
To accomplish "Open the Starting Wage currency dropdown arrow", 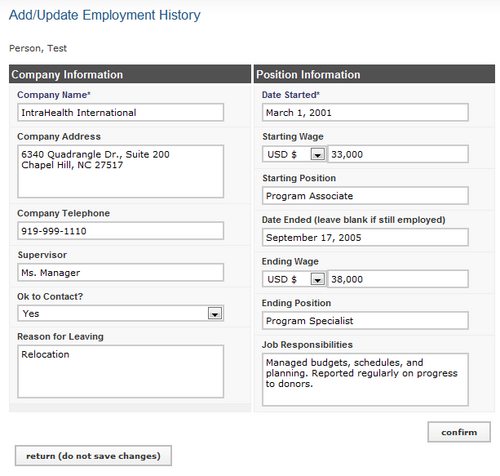I will 318,154.
